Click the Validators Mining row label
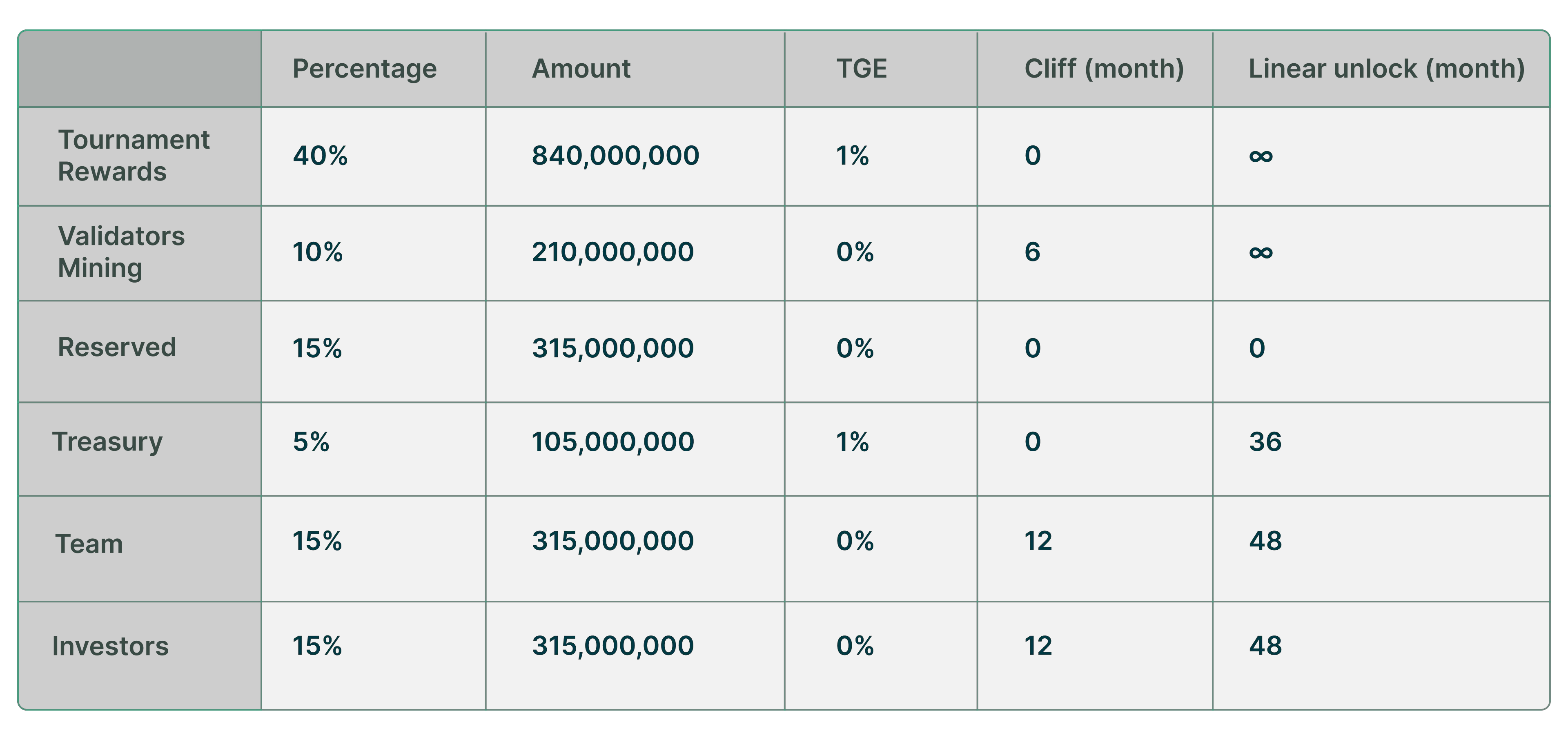The height and width of the screenshot is (740, 1568). [121, 252]
